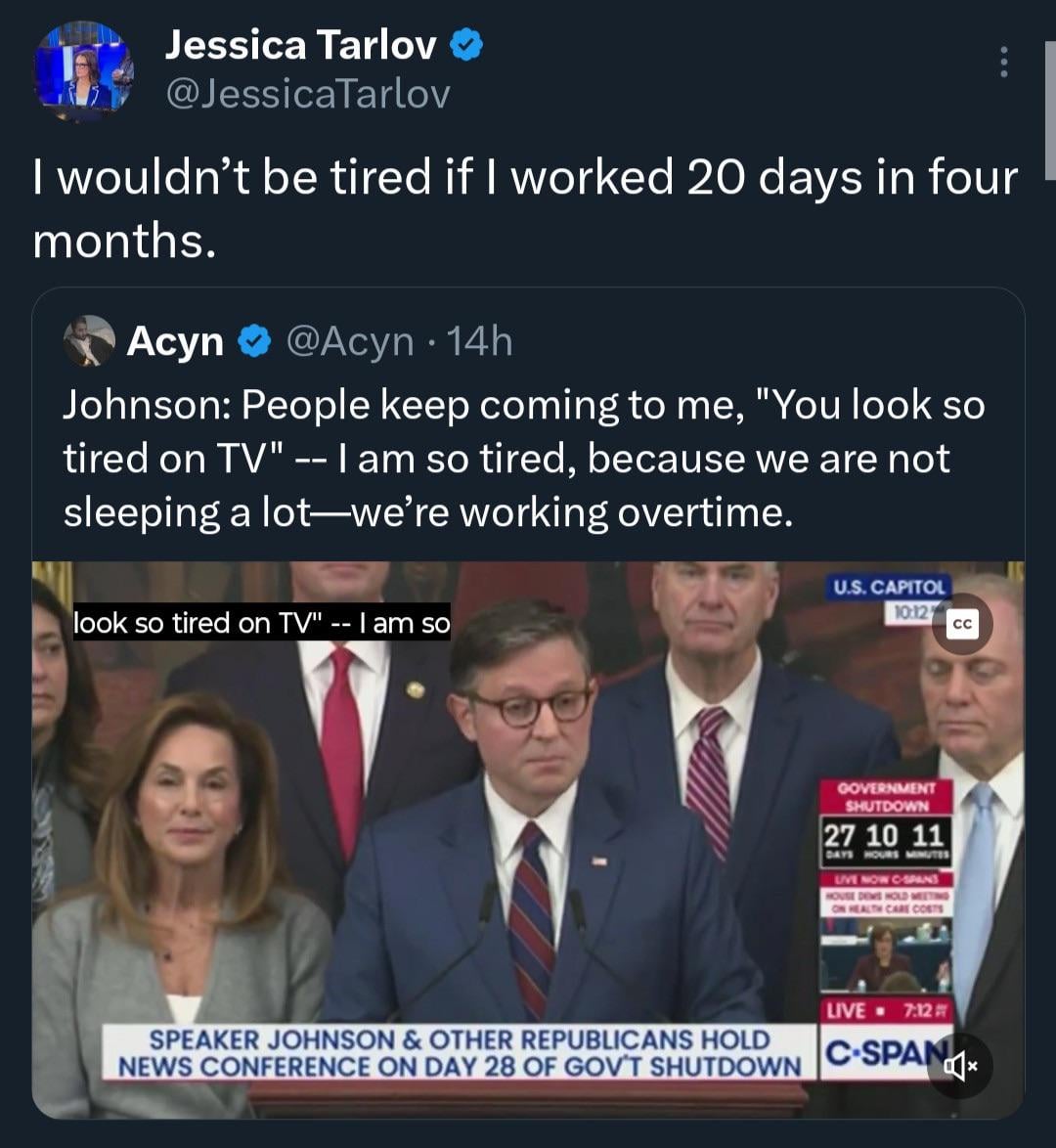Open the three-dot more options menu
Screen dimensions: 1056x1148
click(1002, 63)
